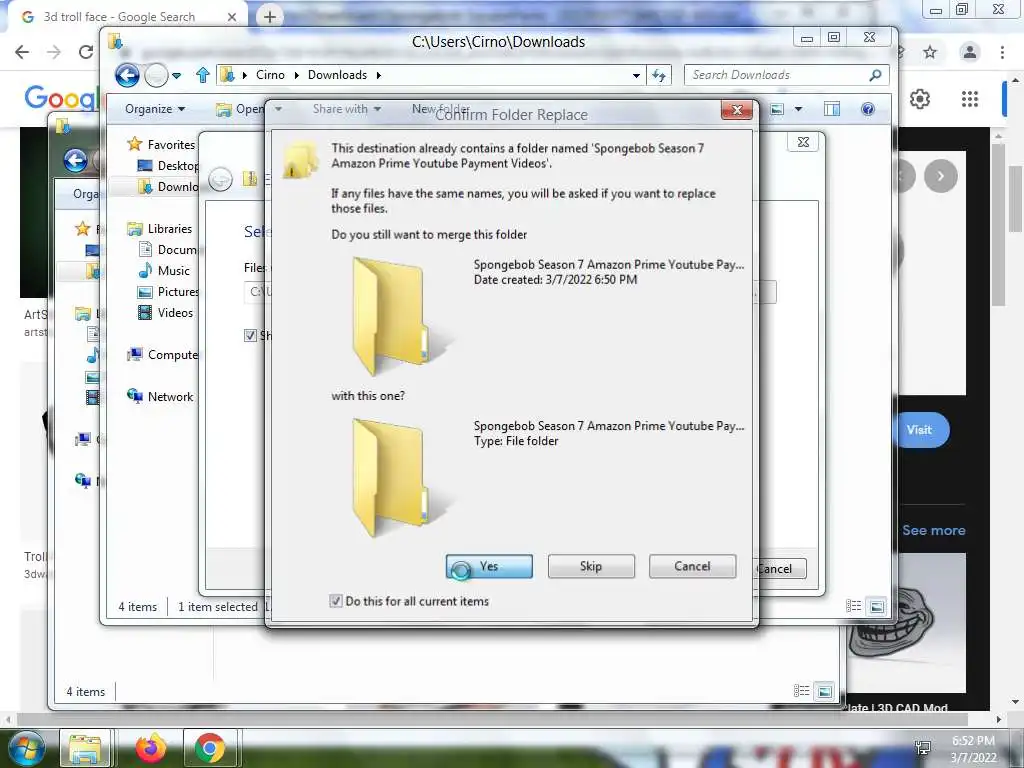Cancel the Confirm Folder Replace dialog
This screenshot has height=768, width=1024.
[692, 566]
